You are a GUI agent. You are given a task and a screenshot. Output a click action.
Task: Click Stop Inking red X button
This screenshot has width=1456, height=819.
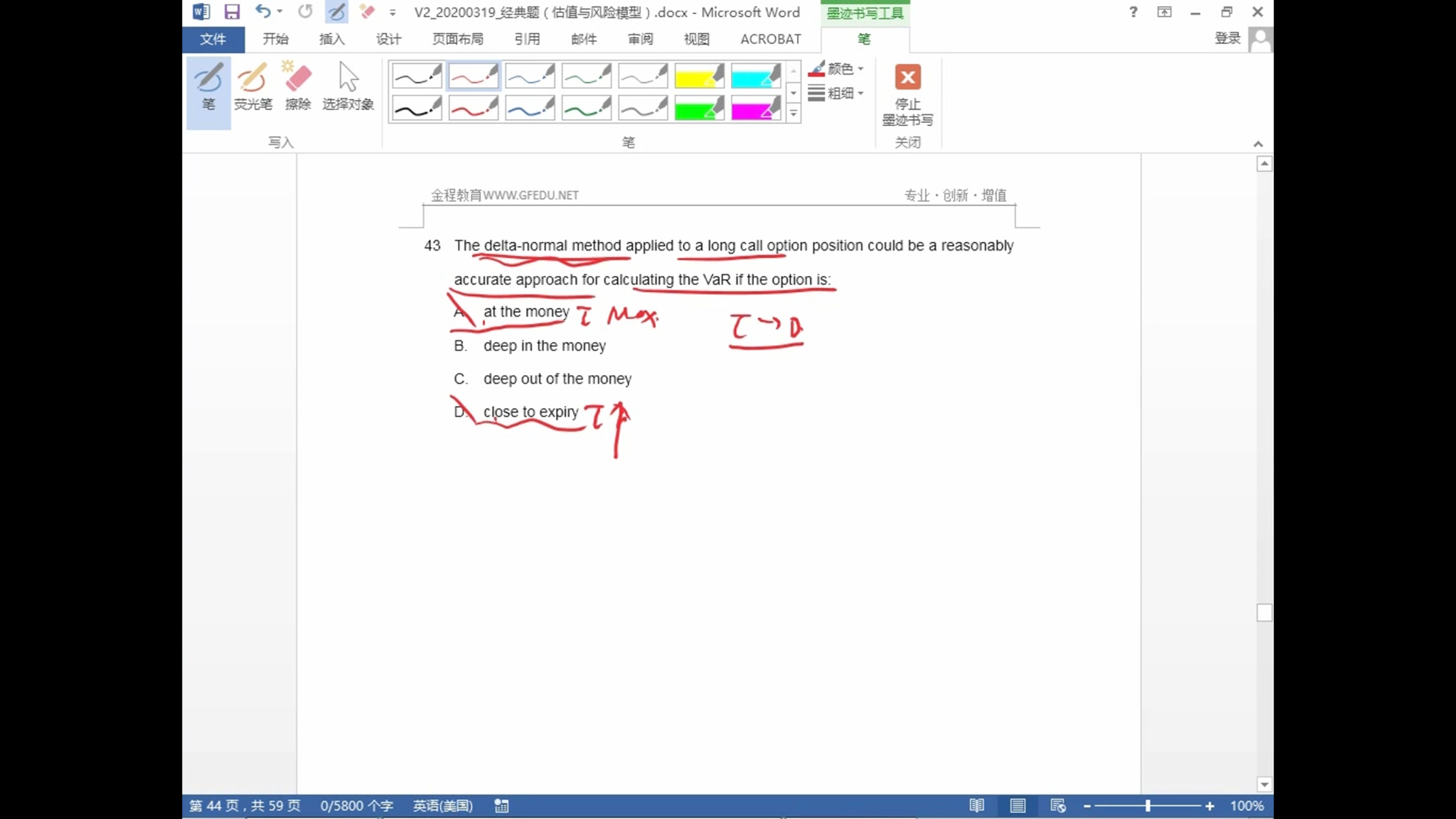tap(908, 78)
